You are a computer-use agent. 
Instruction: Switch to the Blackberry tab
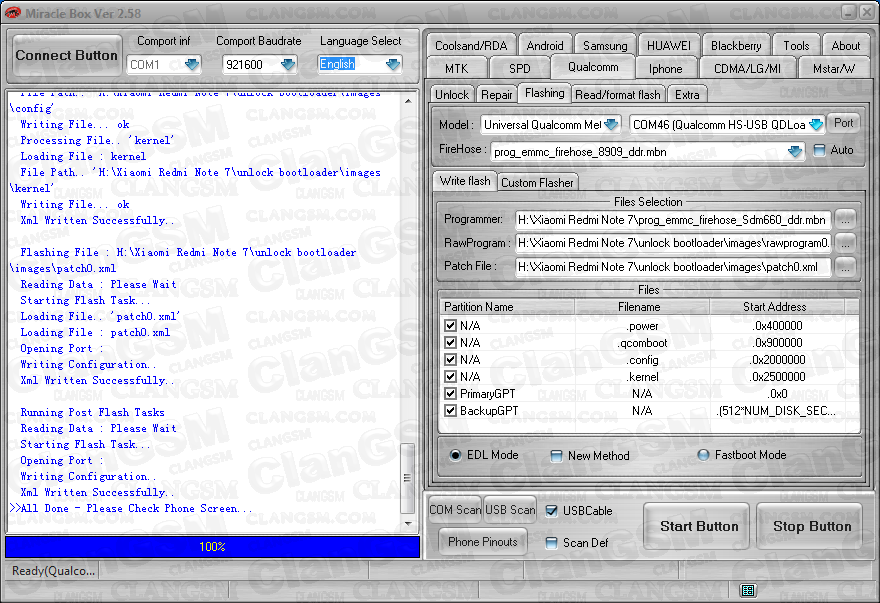coord(736,45)
